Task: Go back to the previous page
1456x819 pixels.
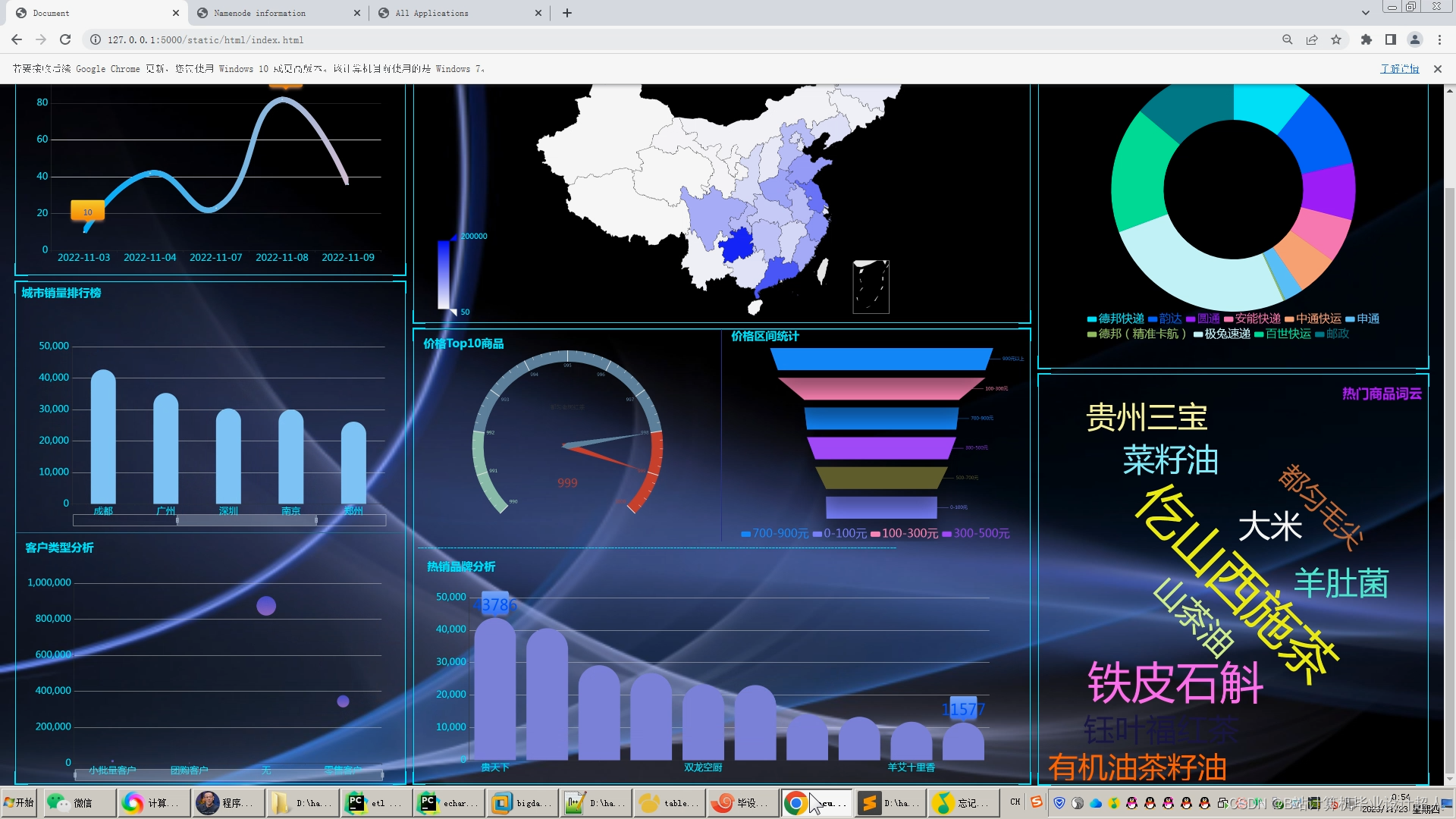Action: (x=17, y=39)
